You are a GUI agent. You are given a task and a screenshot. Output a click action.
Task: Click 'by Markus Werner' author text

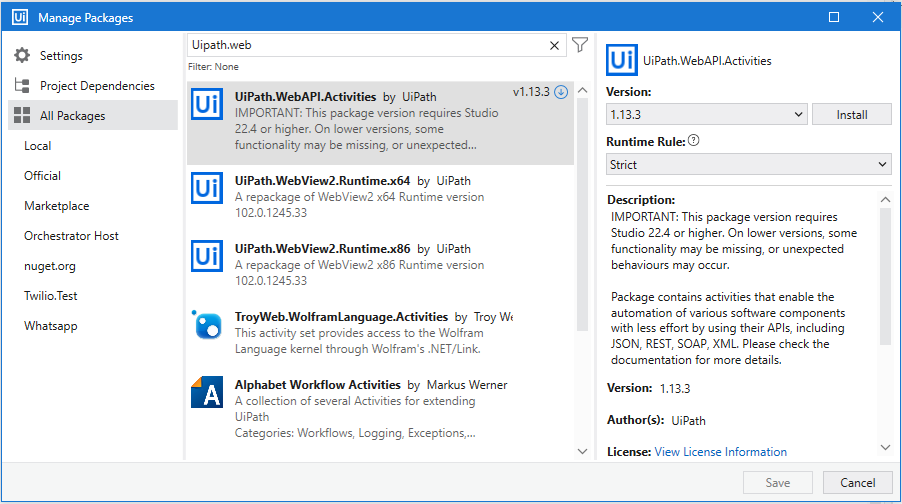(457, 385)
